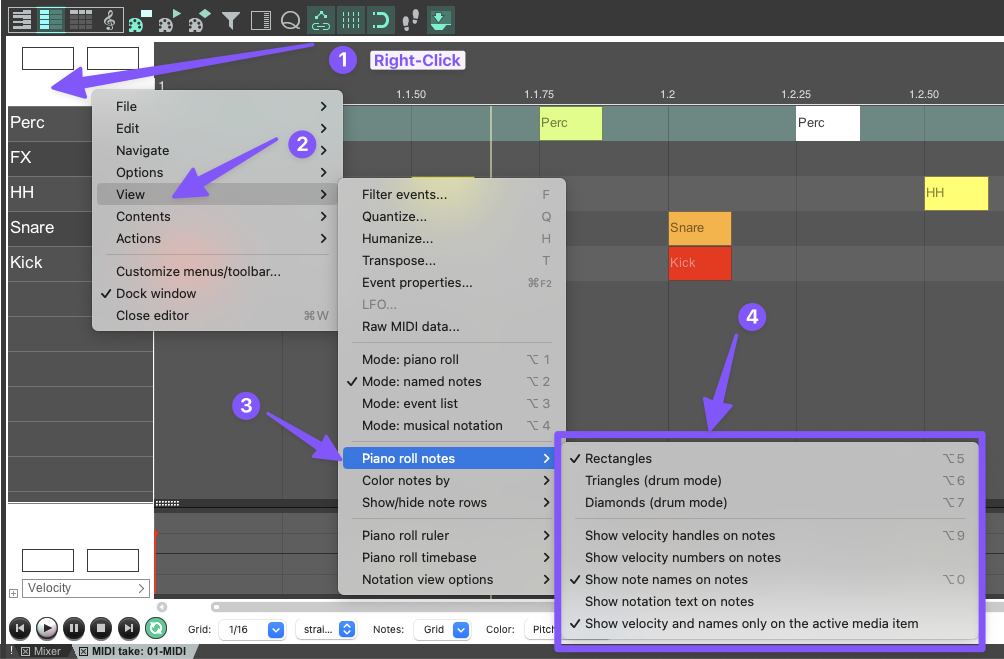The width and height of the screenshot is (1004, 659).
Task: Select the musical notation clef icon
Action: 108,18
